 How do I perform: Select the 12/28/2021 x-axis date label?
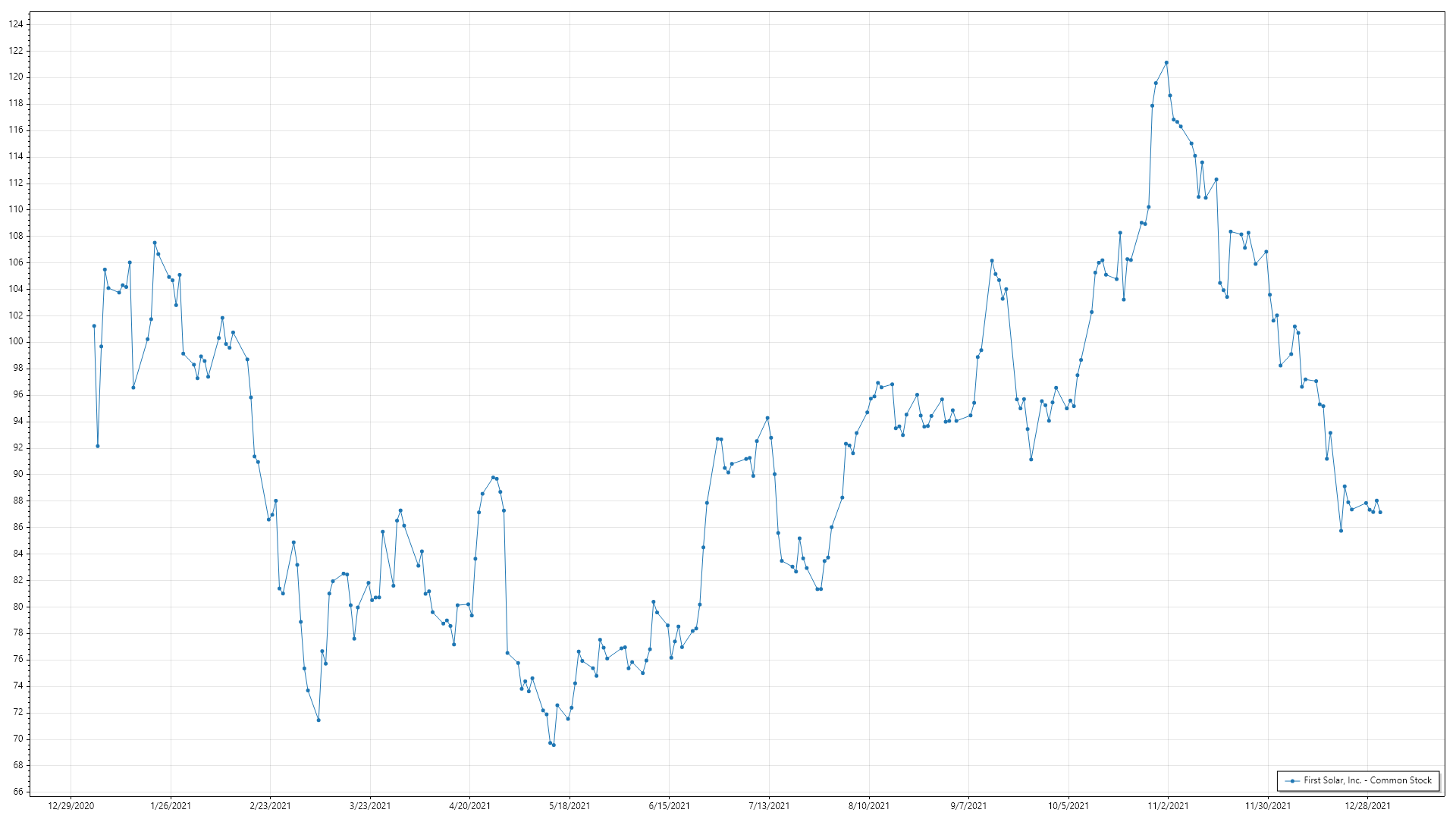[x=1367, y=805]
